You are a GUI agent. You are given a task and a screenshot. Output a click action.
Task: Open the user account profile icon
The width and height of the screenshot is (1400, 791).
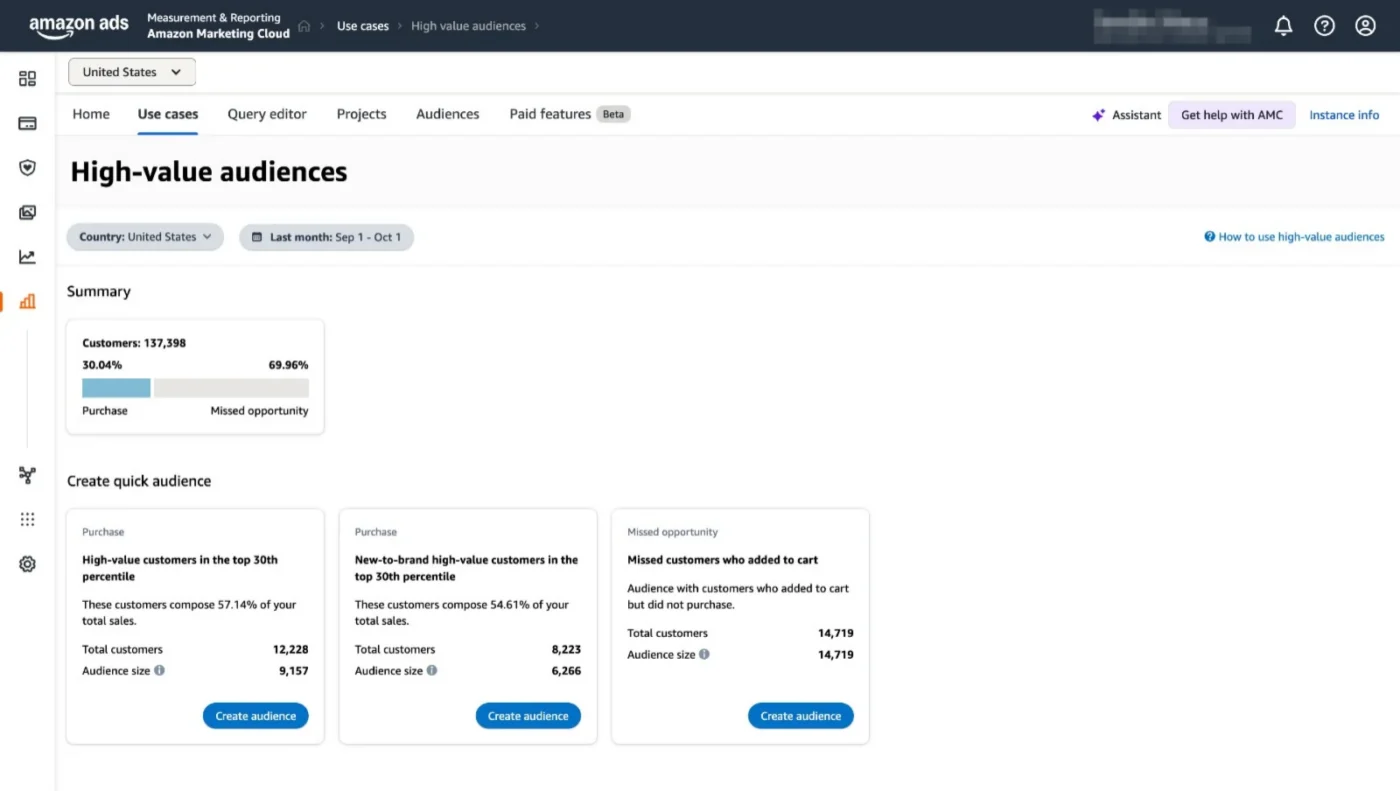pos(1365,26)
